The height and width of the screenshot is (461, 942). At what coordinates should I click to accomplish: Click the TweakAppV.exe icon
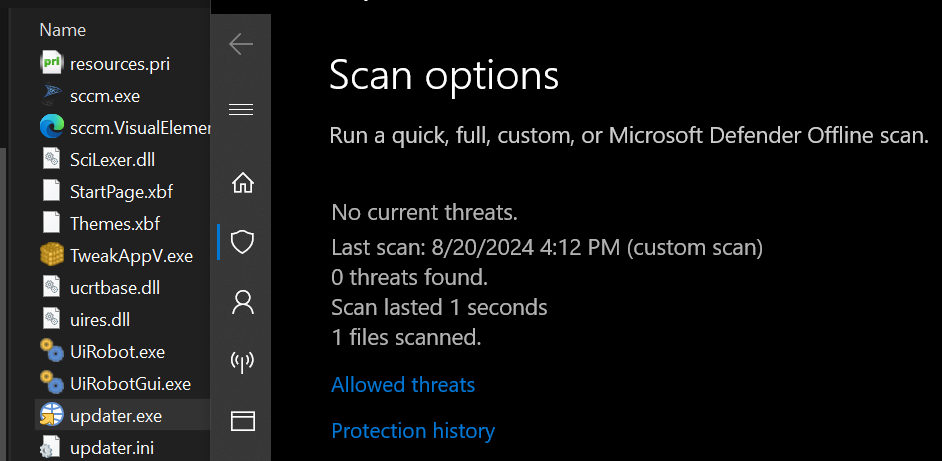coord(51,255)
